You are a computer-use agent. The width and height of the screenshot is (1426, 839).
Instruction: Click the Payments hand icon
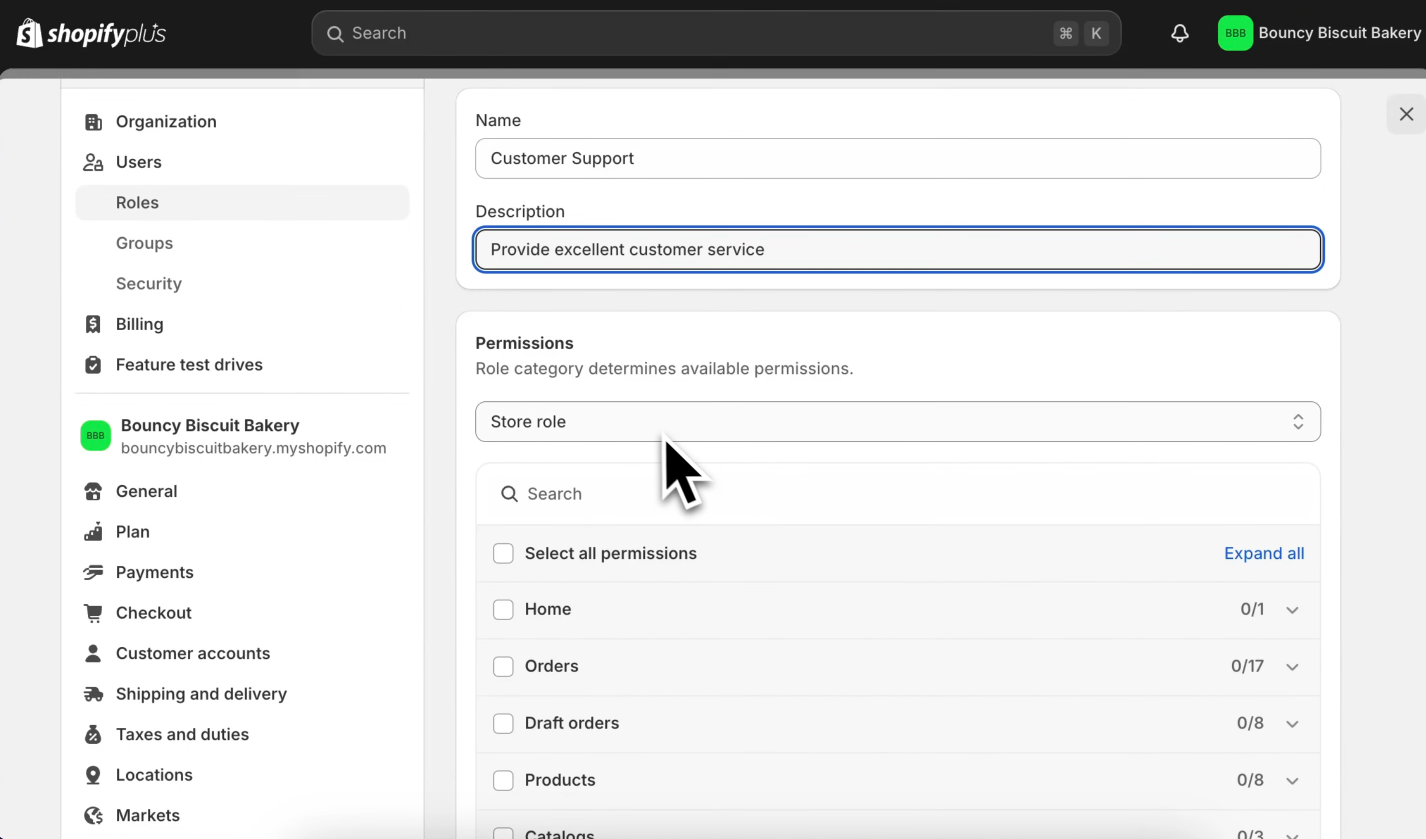tap(93, 572)
